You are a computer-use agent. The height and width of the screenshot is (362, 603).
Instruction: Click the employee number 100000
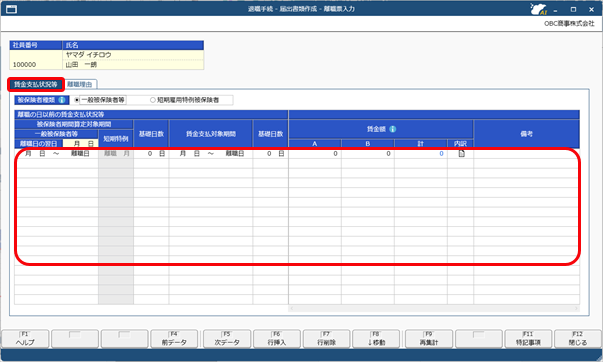point(24,65)
